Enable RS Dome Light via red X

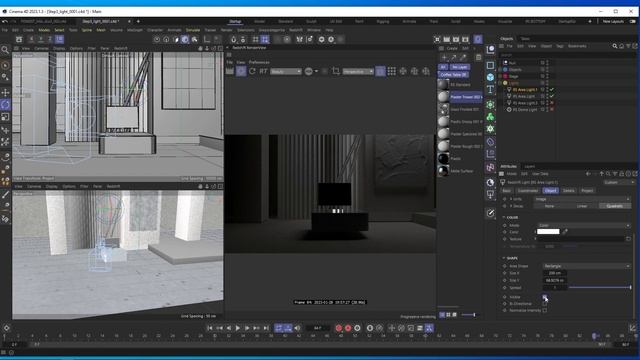tap(552, 109)
